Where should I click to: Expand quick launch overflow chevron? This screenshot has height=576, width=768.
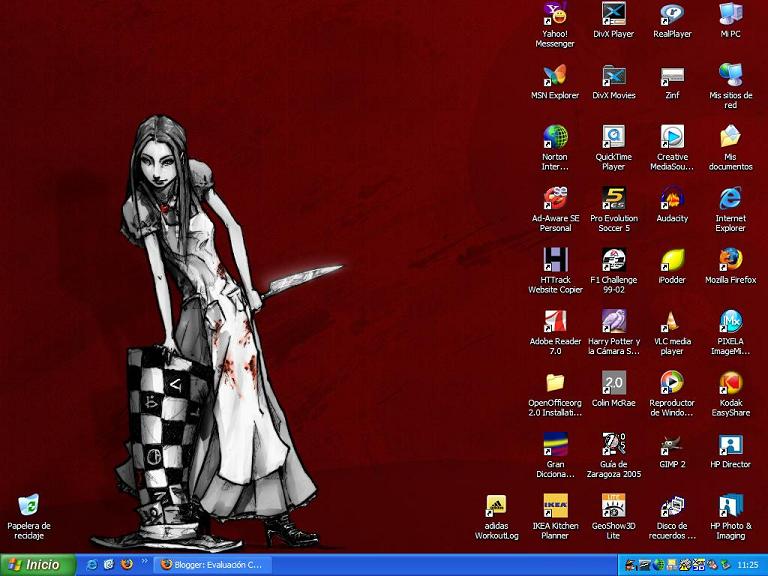(144, 561)
